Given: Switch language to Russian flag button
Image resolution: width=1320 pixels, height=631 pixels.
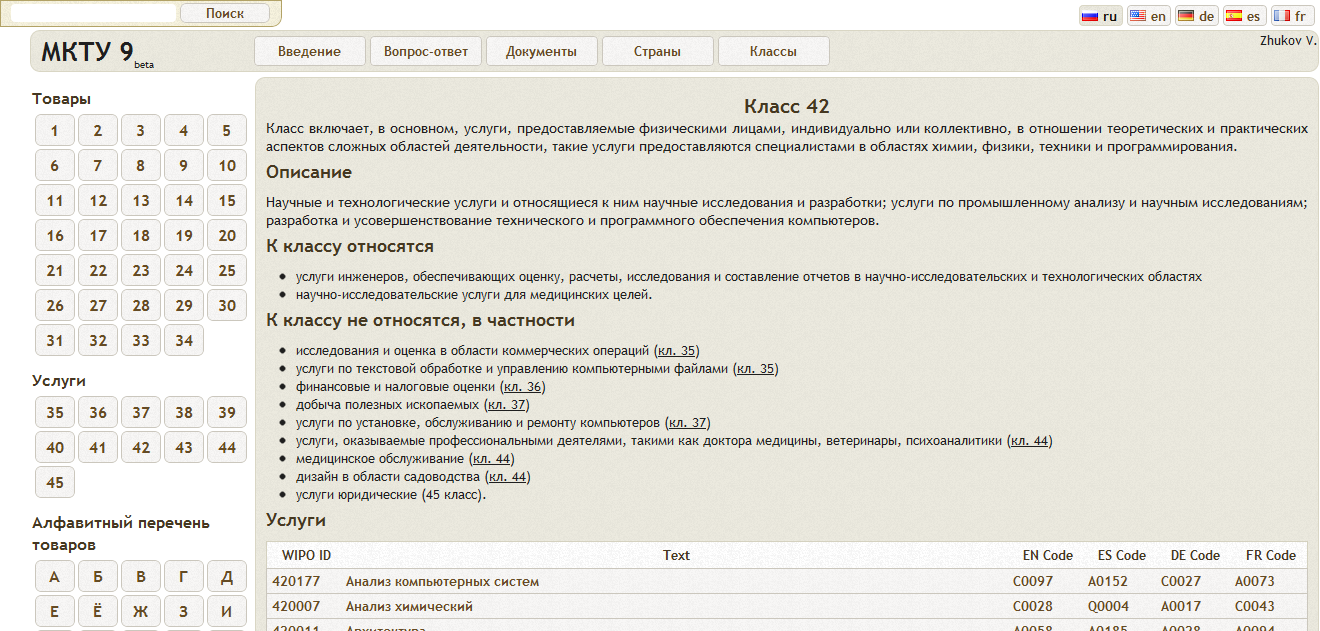Looking at the screenshot, I should [x=1100, y=16].
